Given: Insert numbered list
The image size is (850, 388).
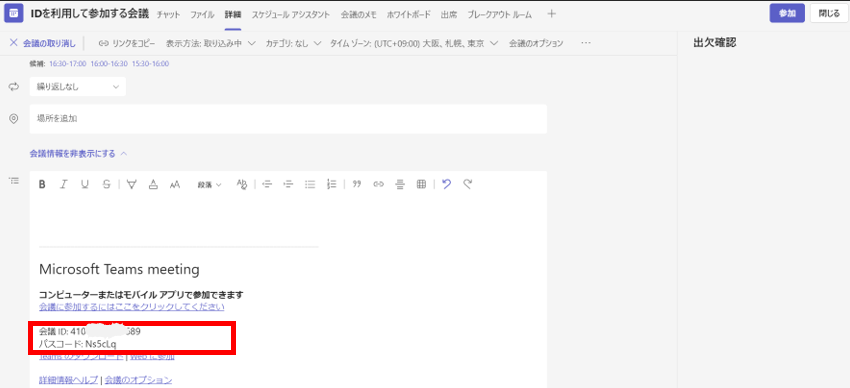Looking at the screenshot, I should 332,184.
